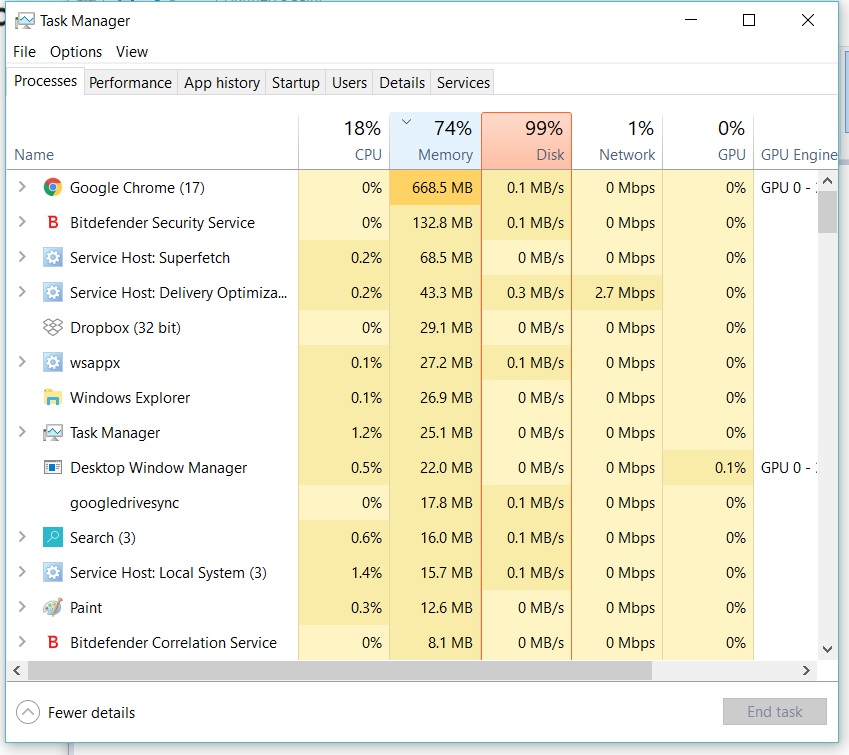The image size is (849, 755).
Task: Click the 132.8 MB memory cell
Action: click(435, 223)
